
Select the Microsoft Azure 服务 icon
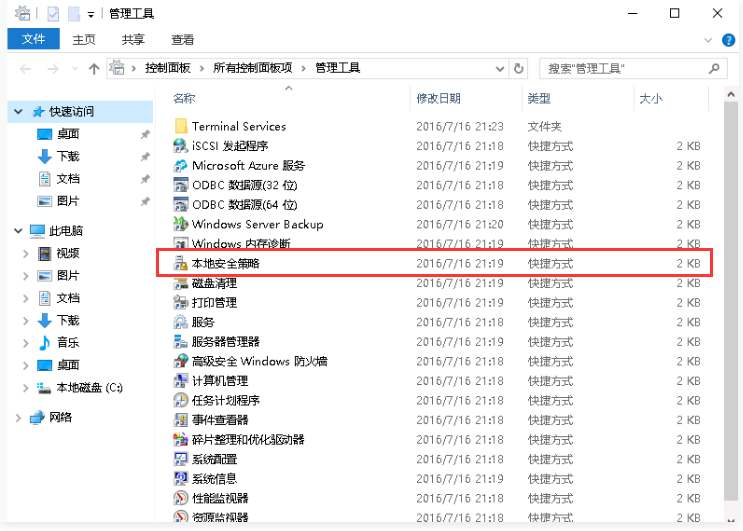[x=181, y=166]
